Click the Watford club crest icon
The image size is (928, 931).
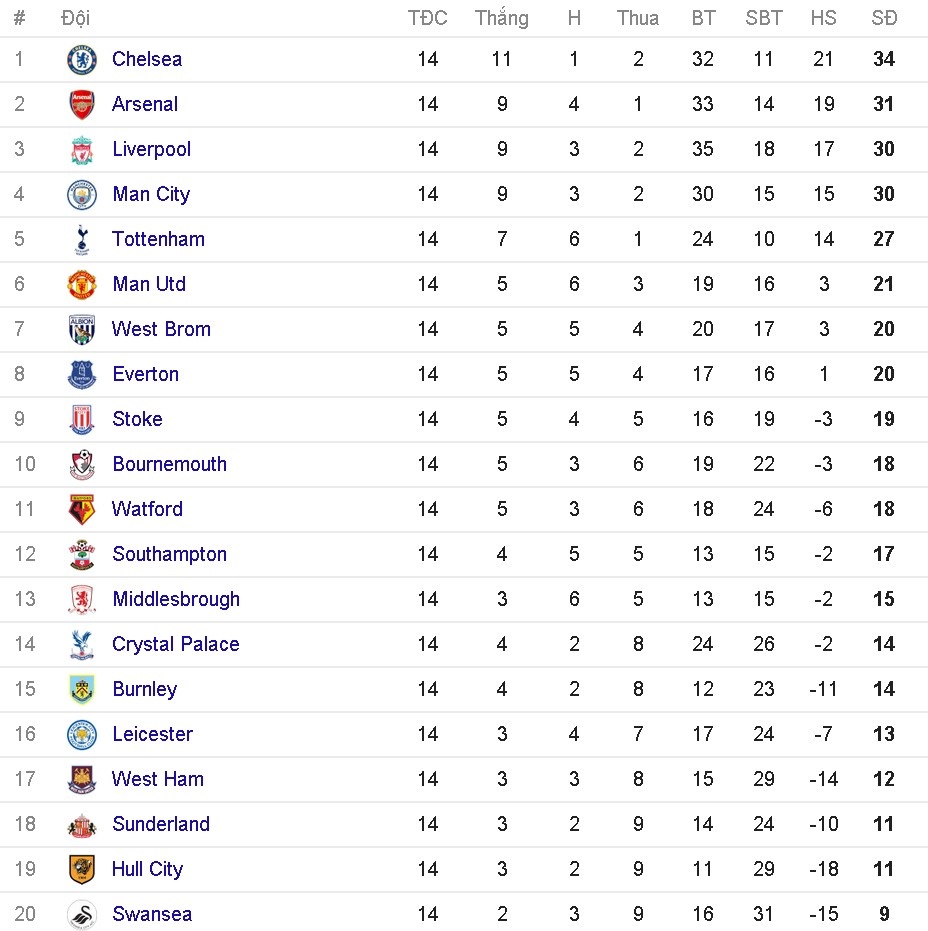coord(82,510)
